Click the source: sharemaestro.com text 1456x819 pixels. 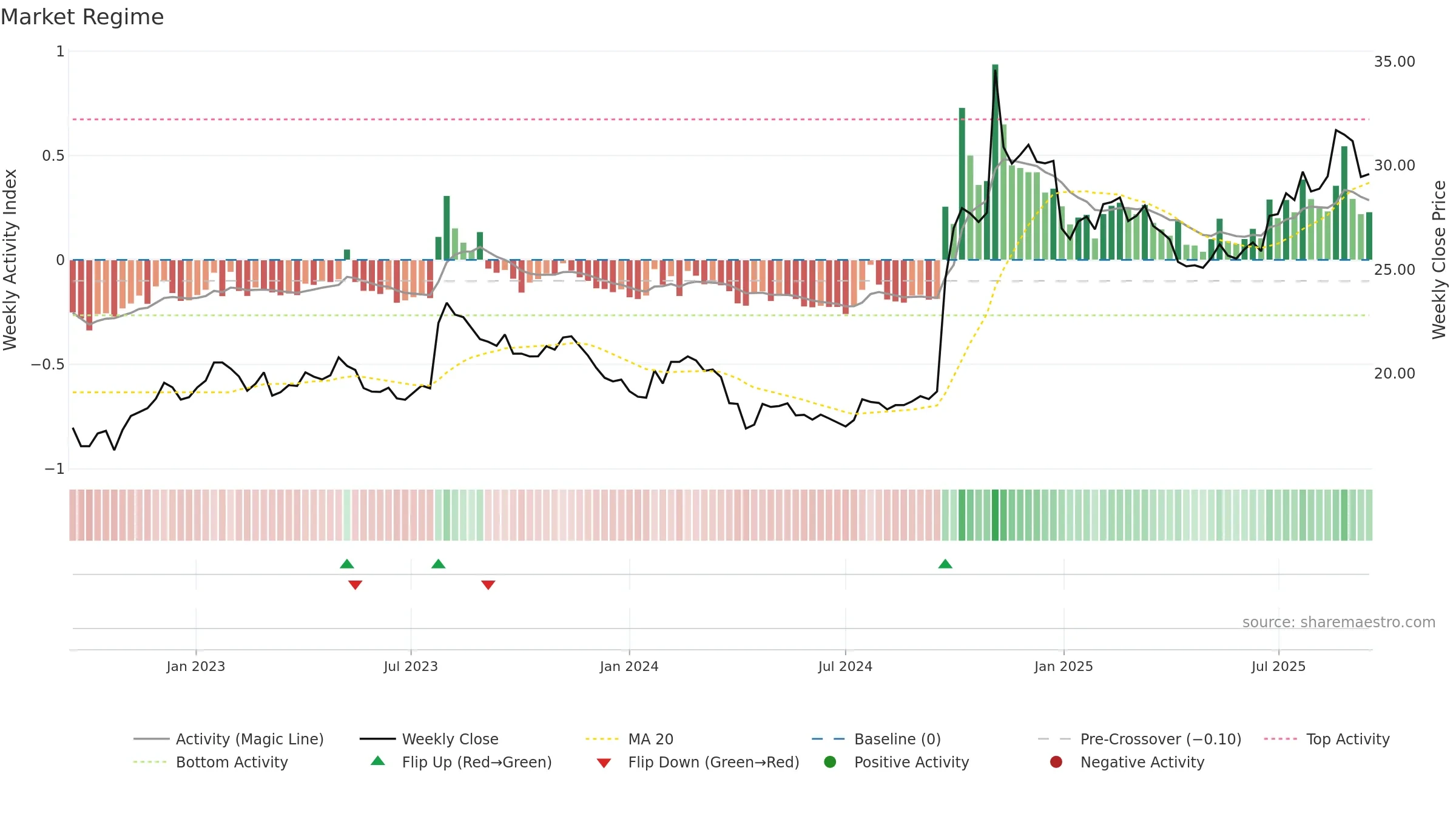coord(1339,622)
